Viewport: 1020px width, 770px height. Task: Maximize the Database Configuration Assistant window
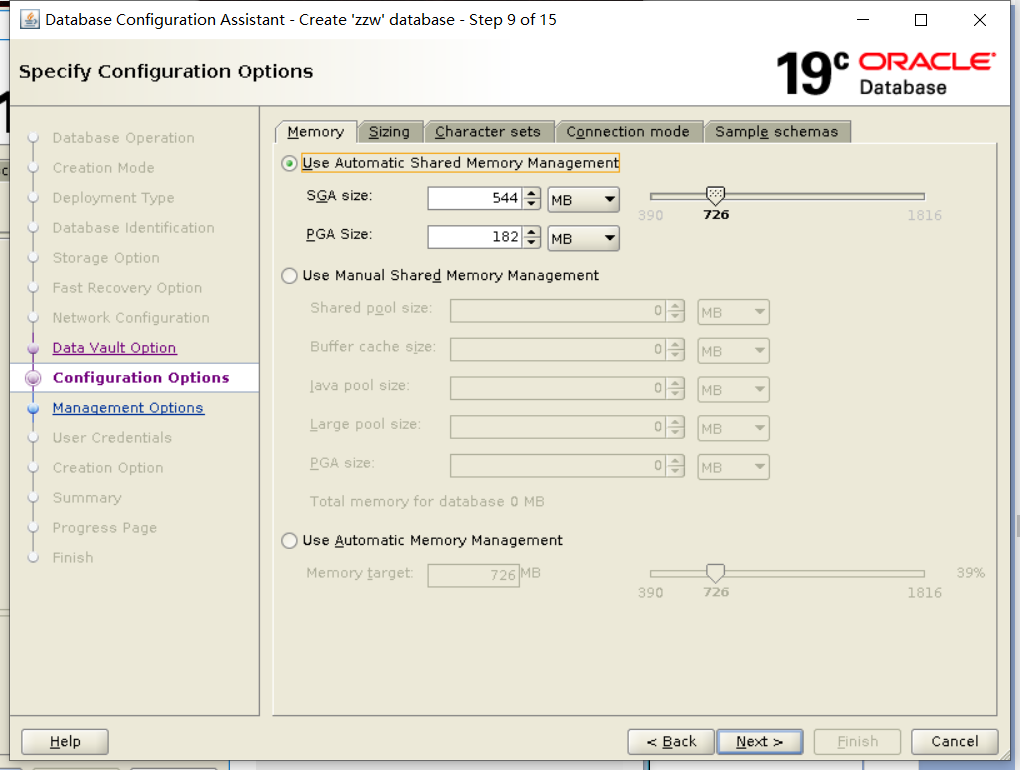[921, 20]
